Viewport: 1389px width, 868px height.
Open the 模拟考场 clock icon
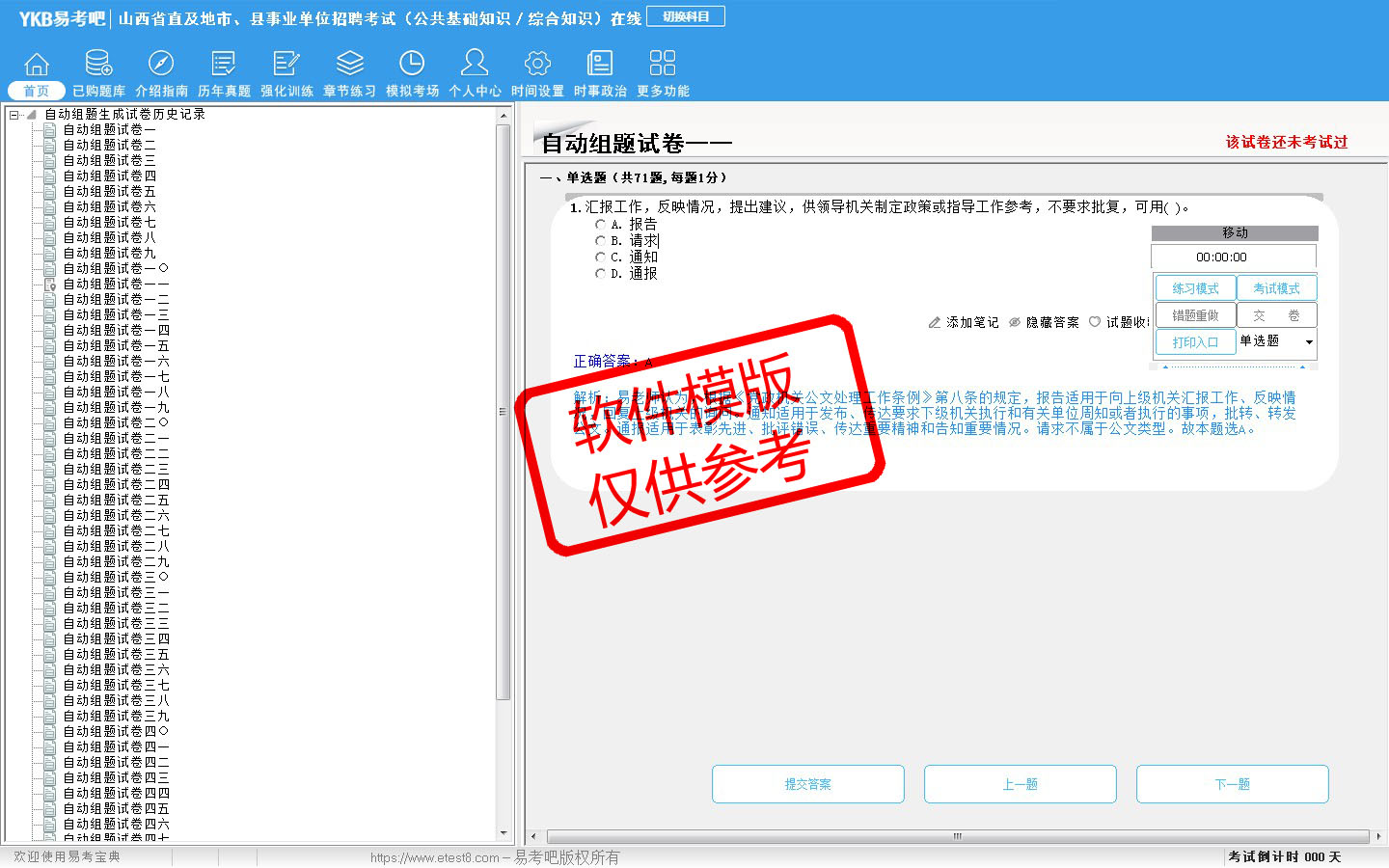click(x=412, y=64)
